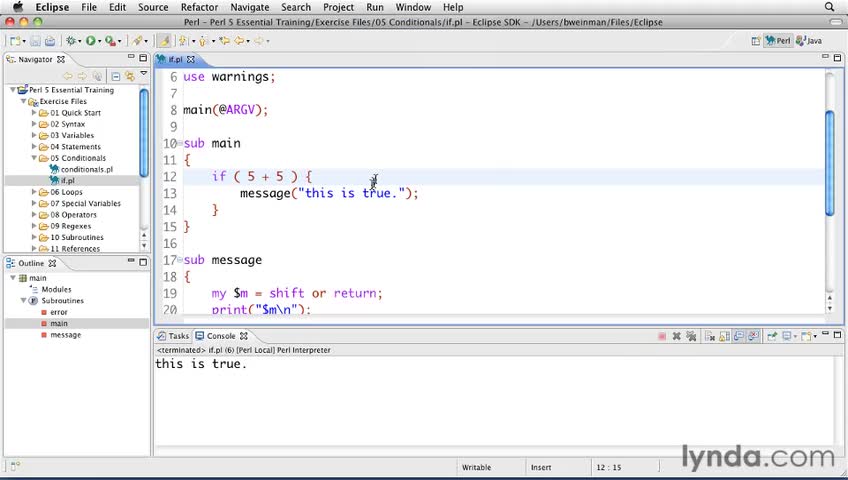Click Remove Launch icon in Console

coord(677,336)
